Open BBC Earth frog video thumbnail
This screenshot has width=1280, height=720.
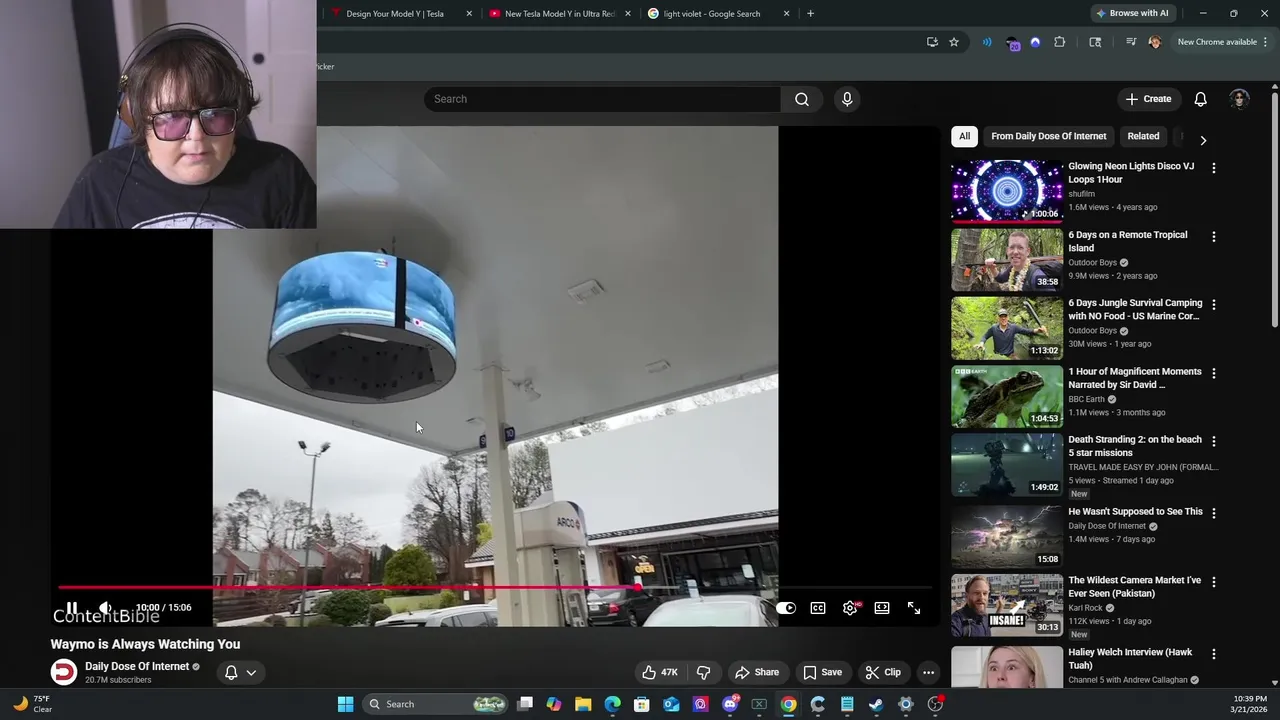[1007, 396]
